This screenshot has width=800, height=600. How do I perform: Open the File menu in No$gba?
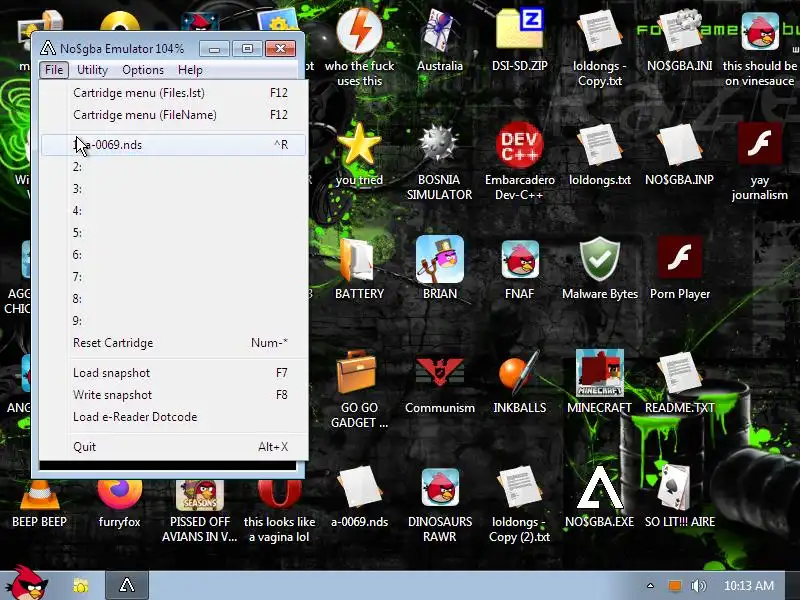(x=54, y=70)
